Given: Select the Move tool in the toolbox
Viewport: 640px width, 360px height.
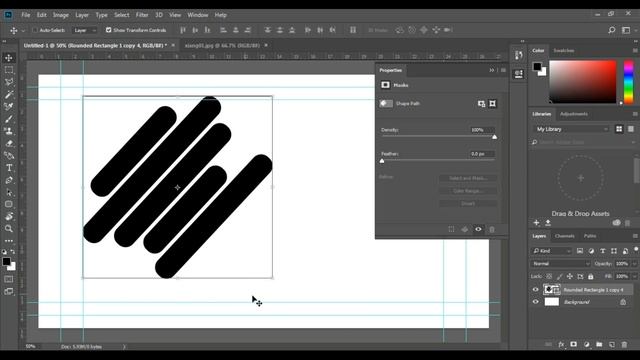Looking at the screenshot, I should coord(9,58).
